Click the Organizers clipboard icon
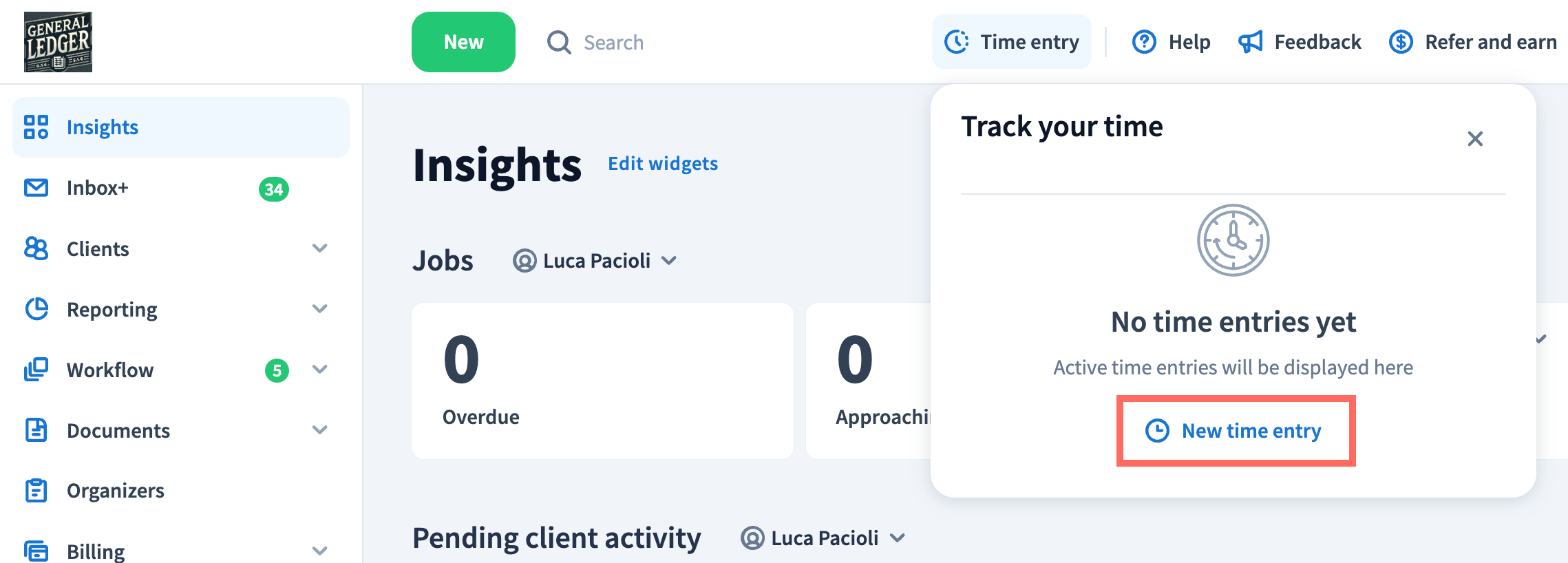 click(36, 491)
